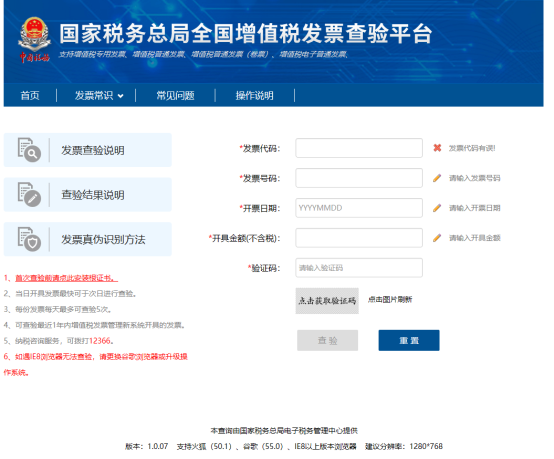Screen dimensions: 554x459
Task: Click the pencil document icon beside 查验结果说明
Action: [29, 194]
